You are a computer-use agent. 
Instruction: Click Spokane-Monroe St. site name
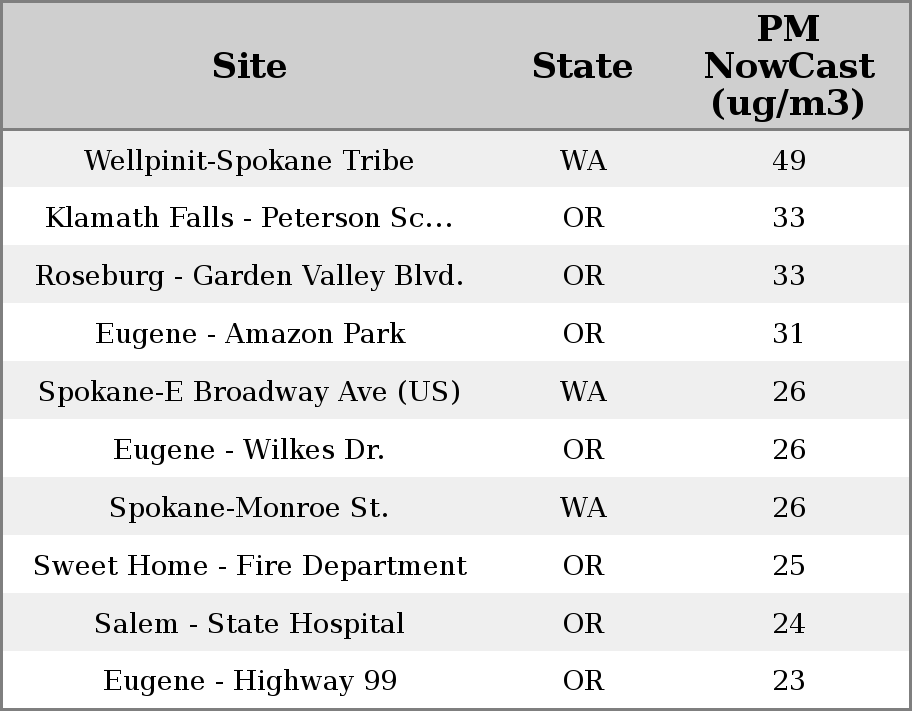point(249,508)
